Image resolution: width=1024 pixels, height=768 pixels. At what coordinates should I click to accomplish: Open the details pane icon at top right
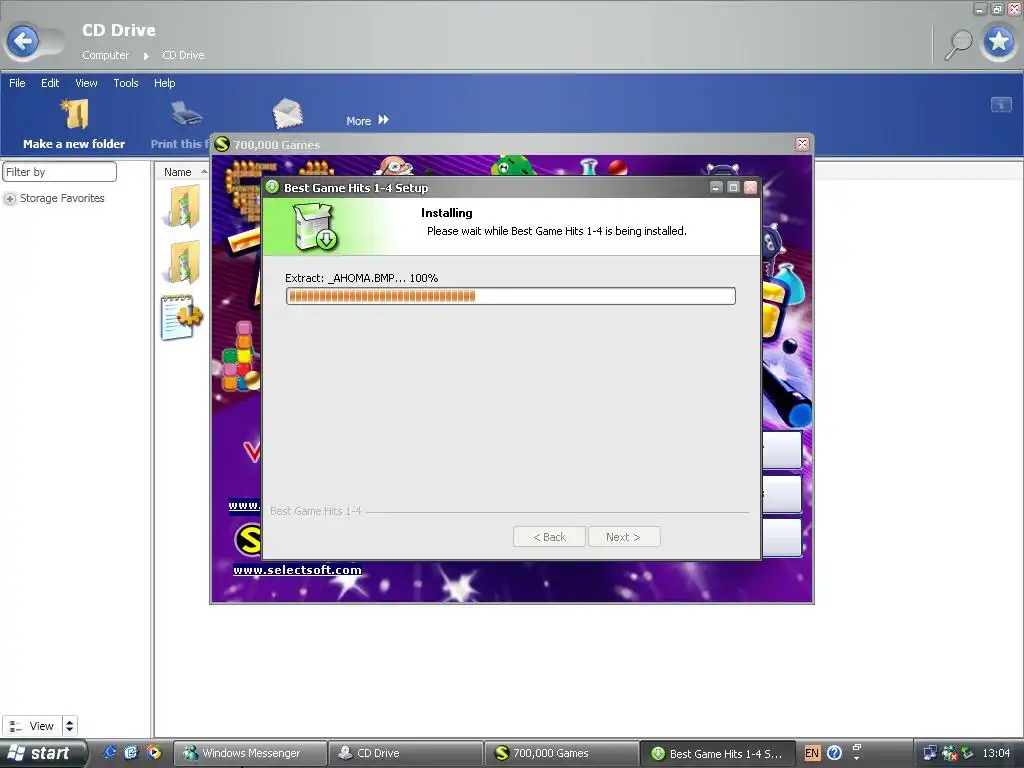1000,104
